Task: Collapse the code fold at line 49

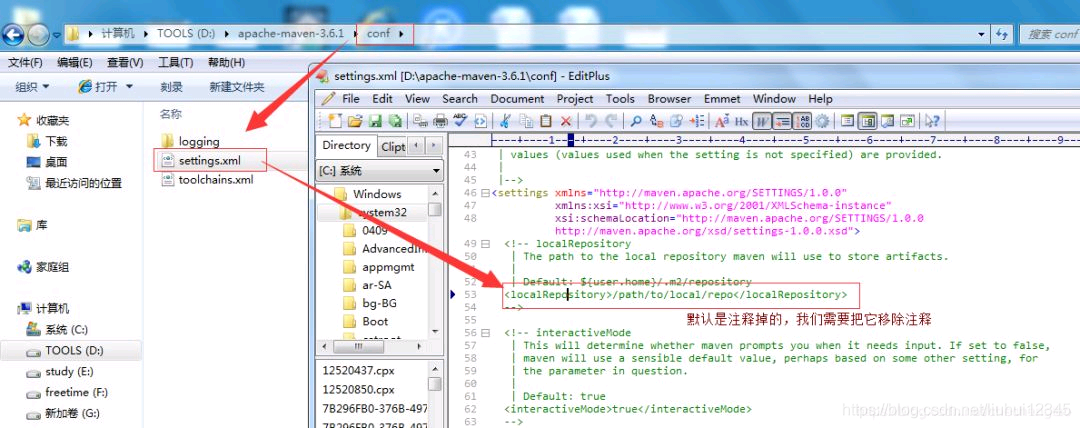Action: 486,243
